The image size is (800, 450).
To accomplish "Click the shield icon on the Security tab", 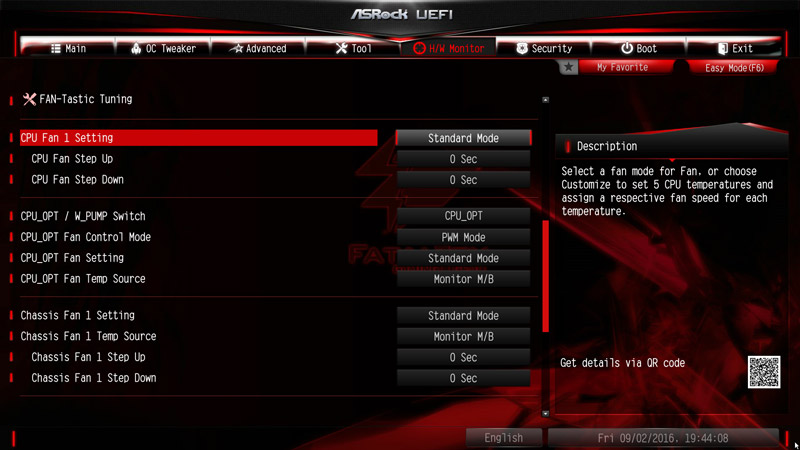I will [x=521, y=48].
